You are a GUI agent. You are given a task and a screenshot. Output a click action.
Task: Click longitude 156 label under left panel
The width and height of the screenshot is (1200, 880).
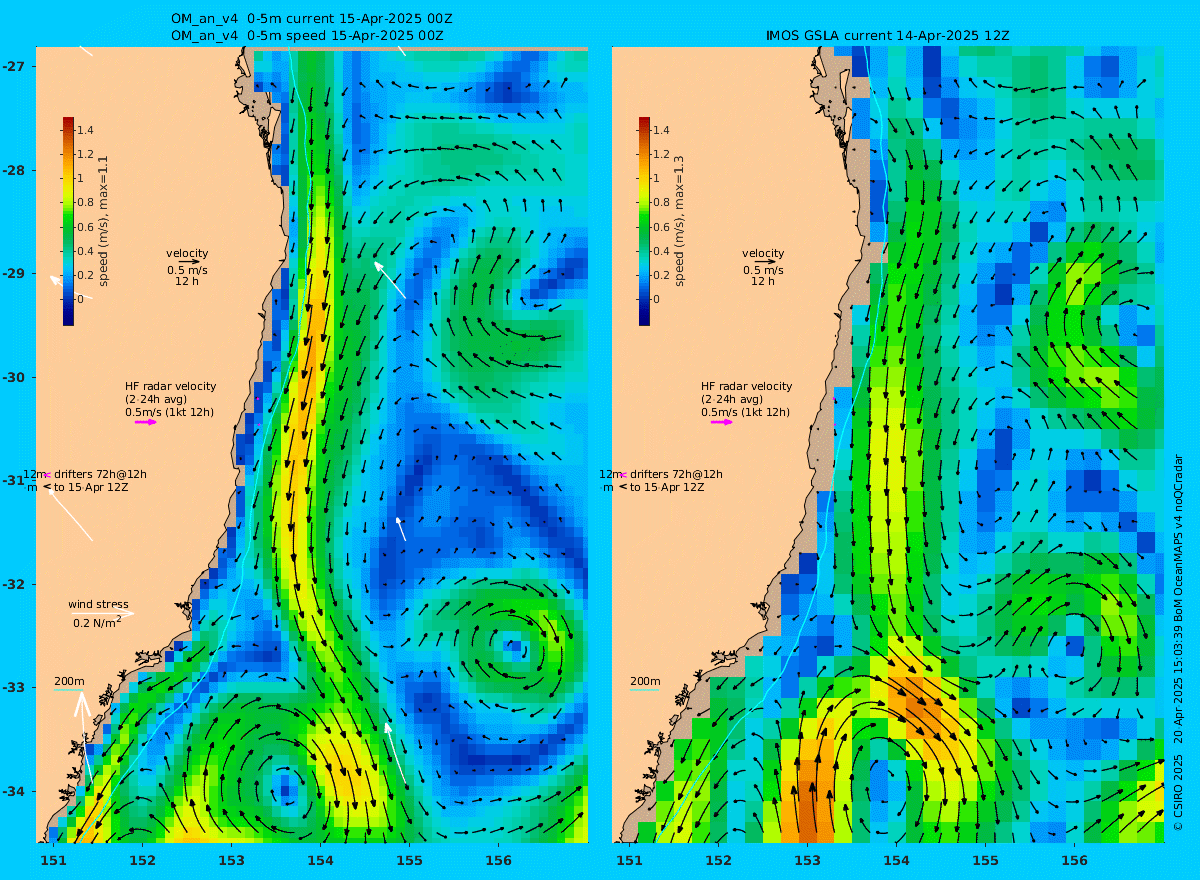(498, 860)
